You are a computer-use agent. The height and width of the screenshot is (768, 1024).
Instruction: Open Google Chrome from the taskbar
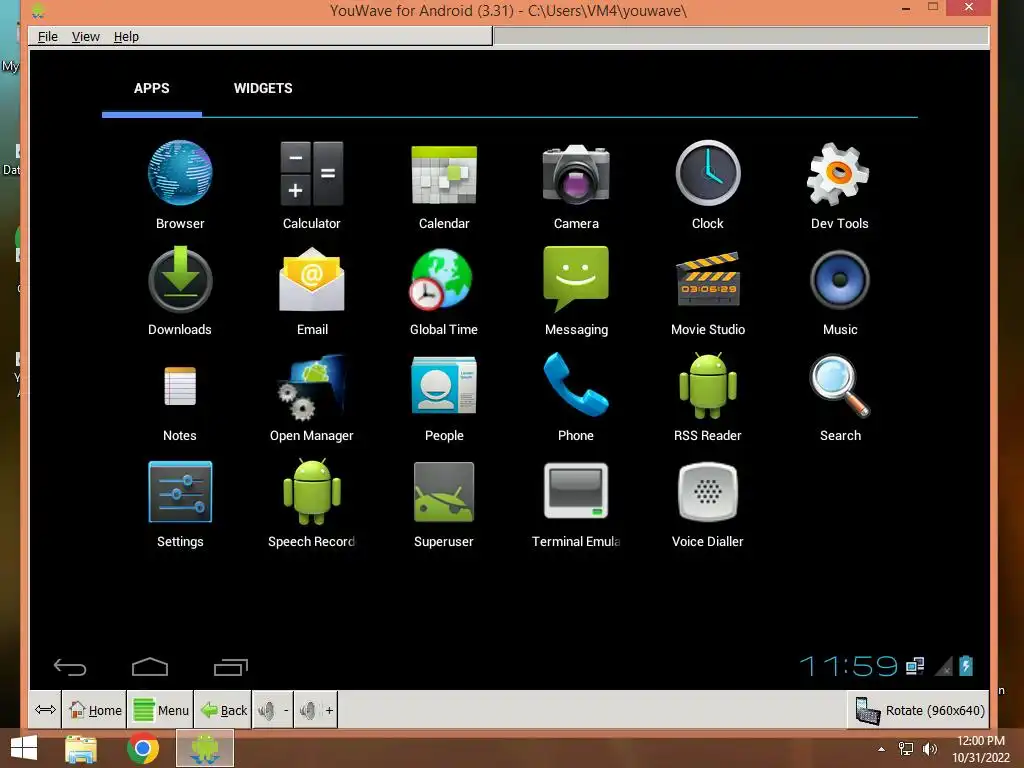coord(143,748)
